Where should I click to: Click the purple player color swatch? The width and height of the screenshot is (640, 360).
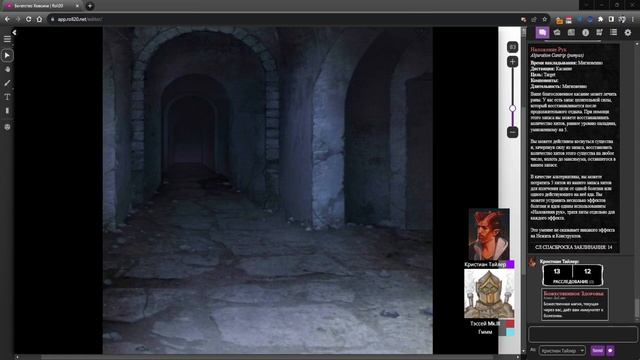(x=510, y=264)
